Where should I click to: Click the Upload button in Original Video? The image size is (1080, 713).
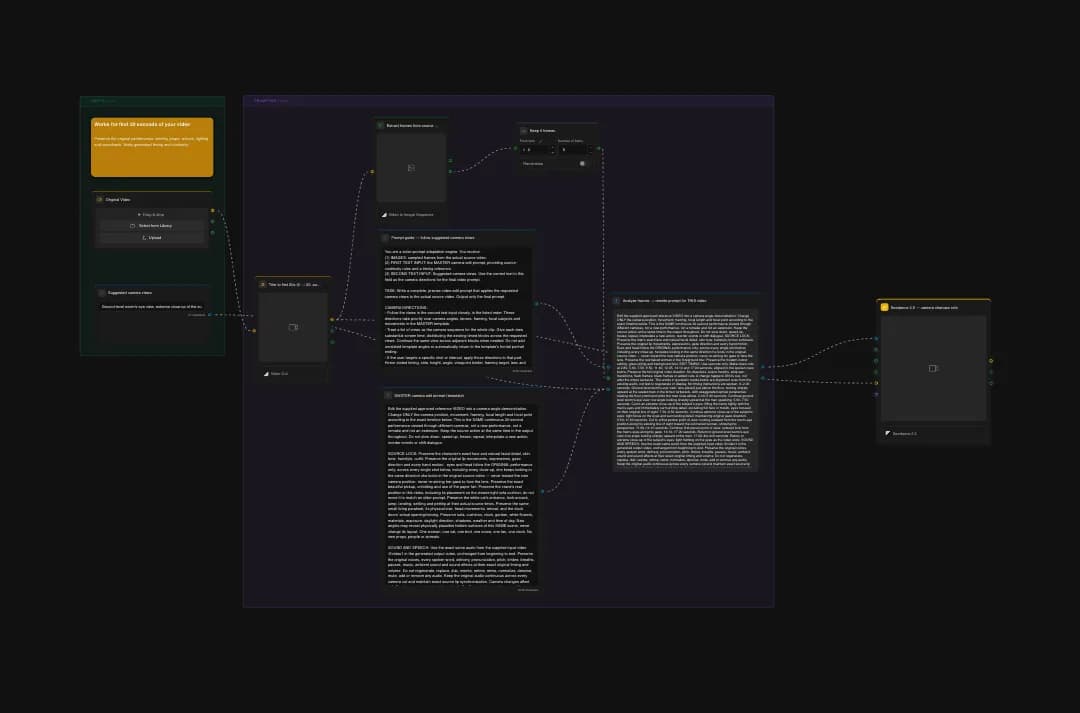click(152, 238)
